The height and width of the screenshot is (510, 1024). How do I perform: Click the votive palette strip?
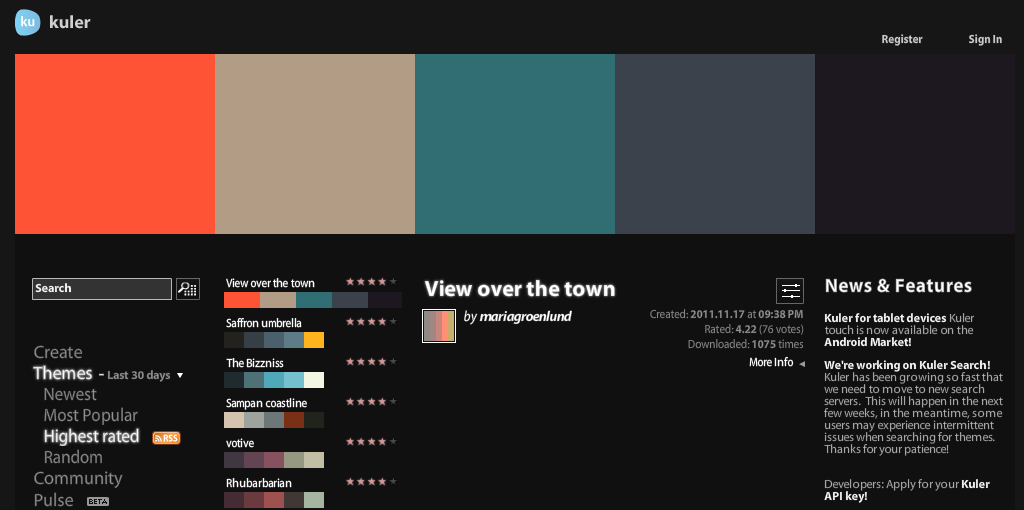click(274, 460)
